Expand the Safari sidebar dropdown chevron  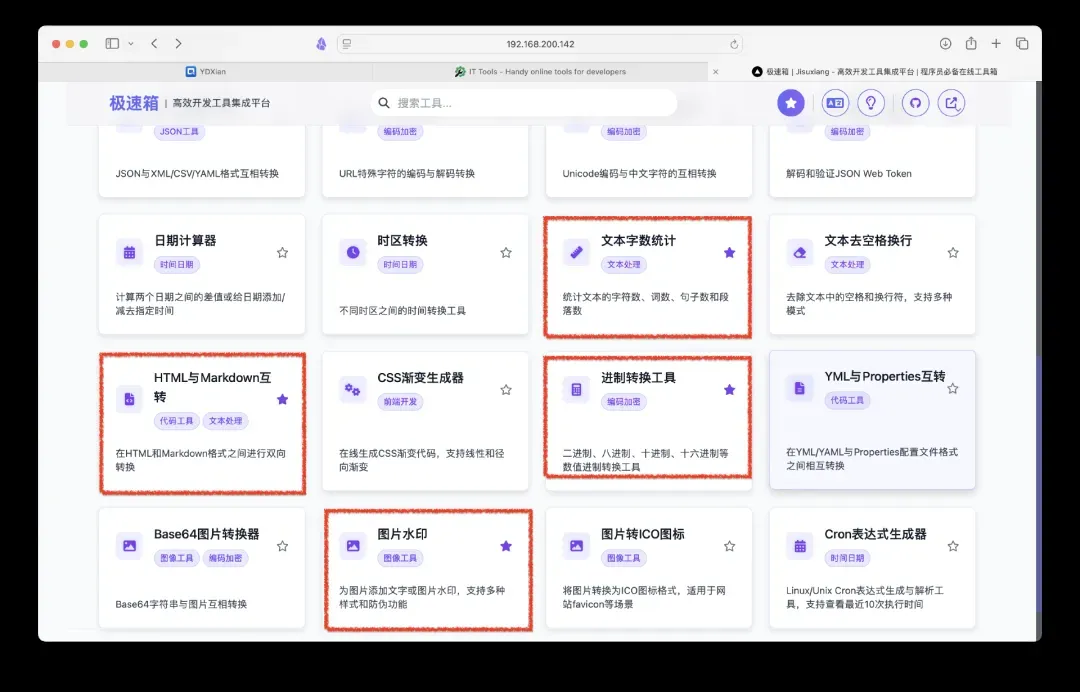pyautogui.click(x=129, y=44)
